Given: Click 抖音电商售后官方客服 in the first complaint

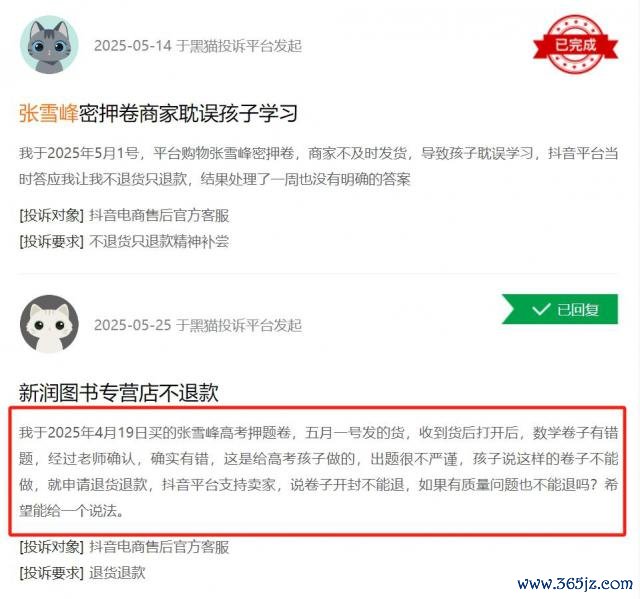Looking at the screenshot, I should (x=159, y=215).
